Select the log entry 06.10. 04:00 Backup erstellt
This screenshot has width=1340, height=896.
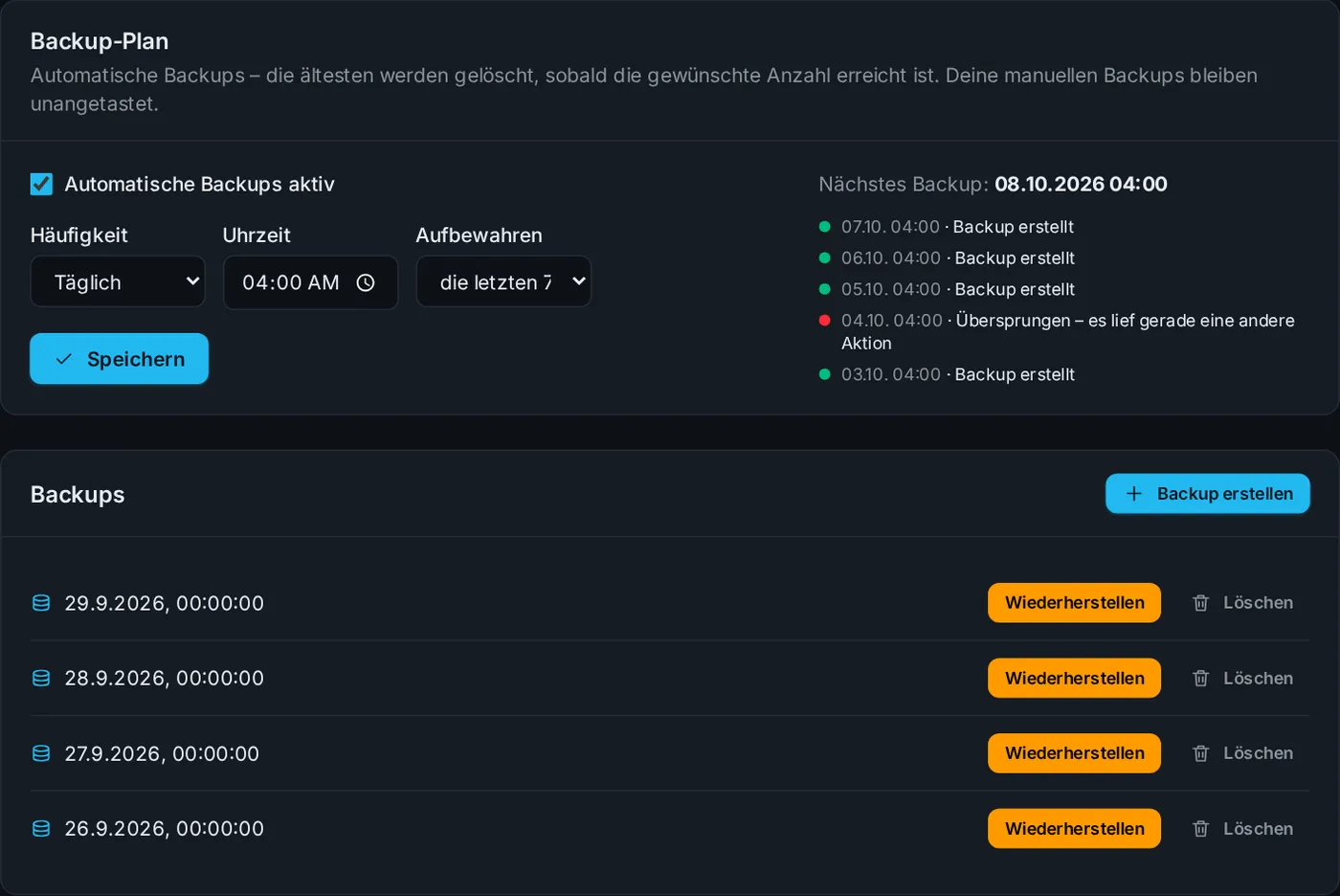tap(958, 258)
